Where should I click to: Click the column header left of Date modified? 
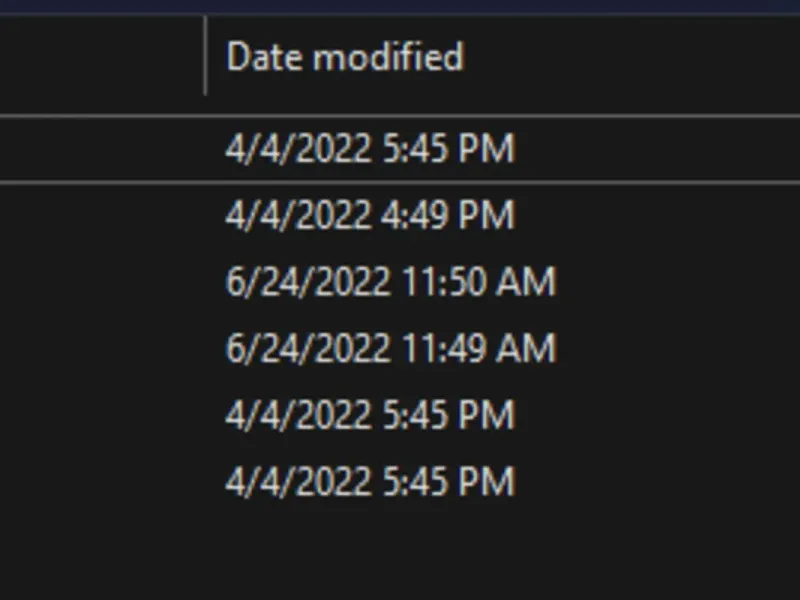click(100, 57)
